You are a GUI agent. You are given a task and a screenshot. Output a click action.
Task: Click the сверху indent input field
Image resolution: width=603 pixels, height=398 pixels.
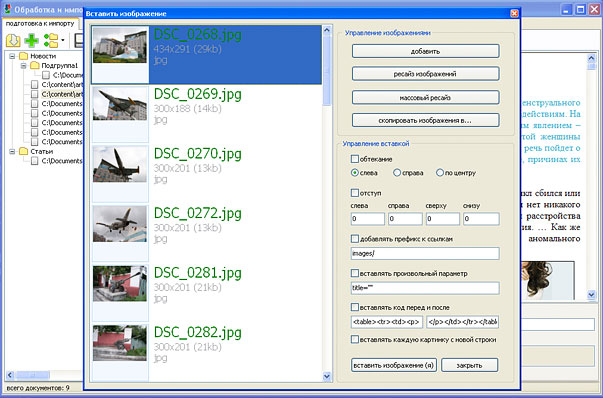[443, 219]
